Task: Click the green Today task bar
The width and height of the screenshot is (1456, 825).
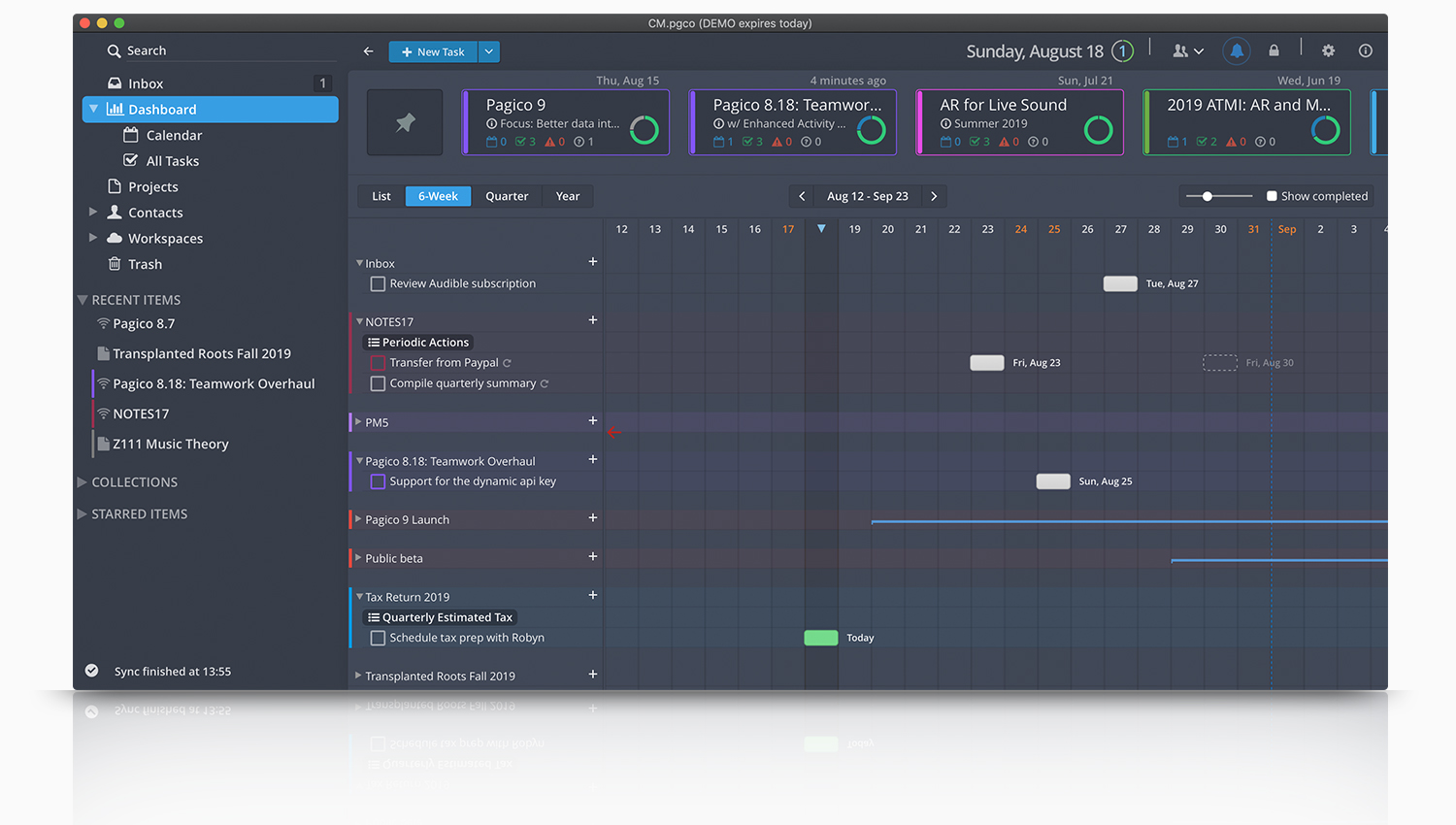Action: point(821,638)
